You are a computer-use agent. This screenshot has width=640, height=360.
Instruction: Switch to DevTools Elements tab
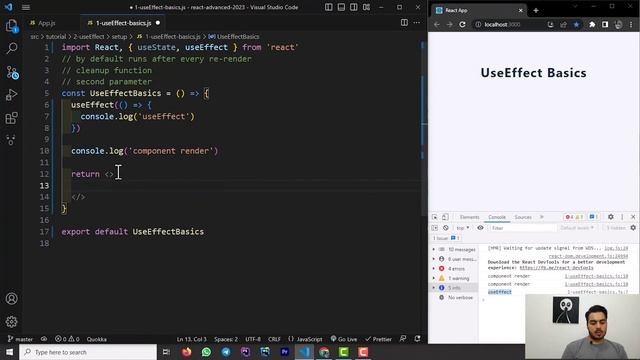coord(469,217)
